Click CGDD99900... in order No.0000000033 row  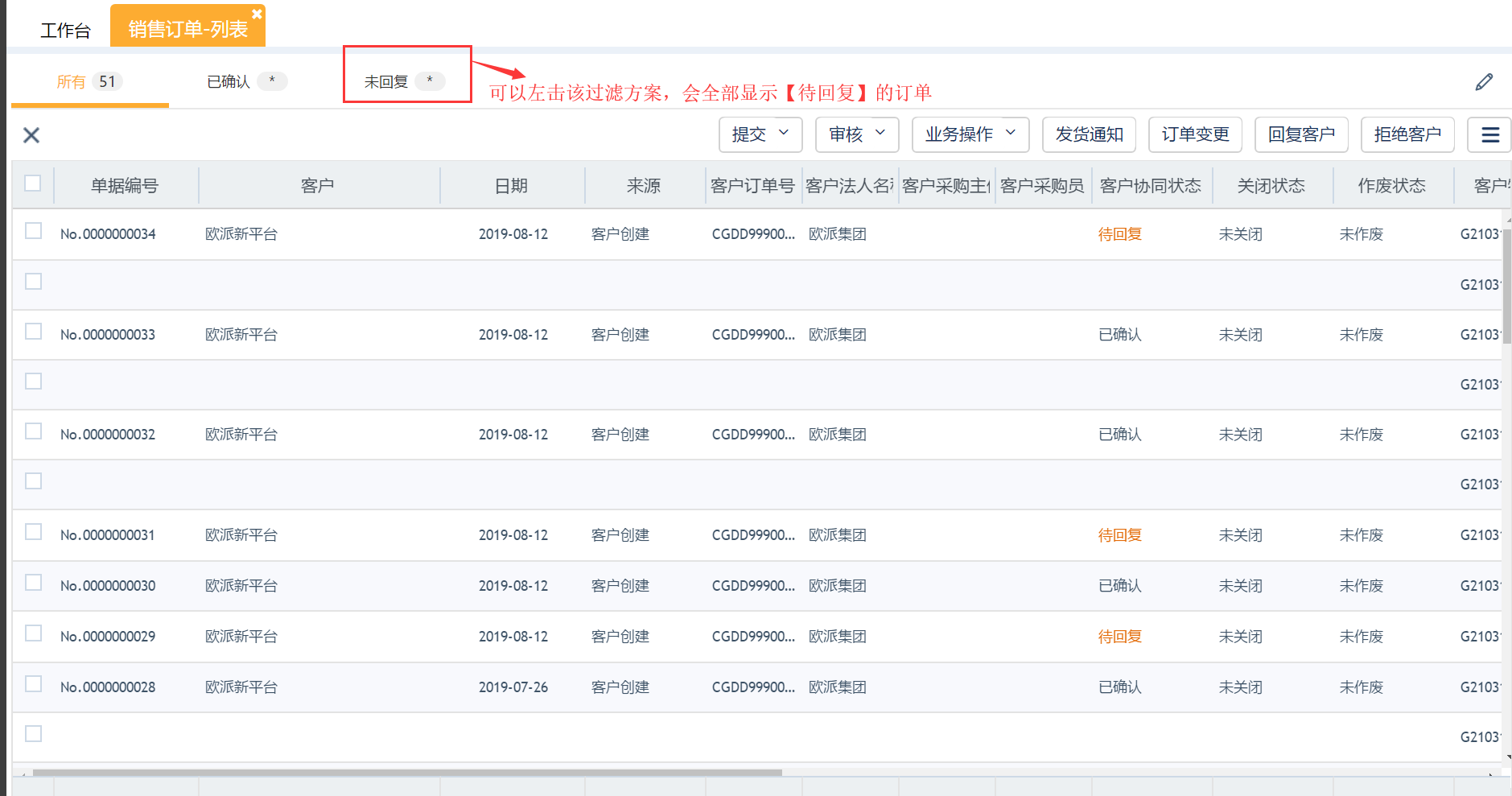[753, 335]
